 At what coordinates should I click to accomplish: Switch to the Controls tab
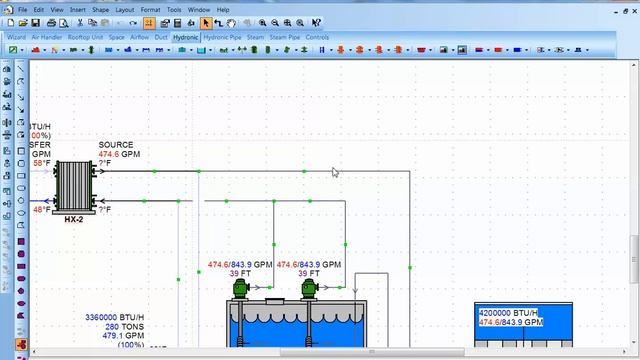click(317, 37)
